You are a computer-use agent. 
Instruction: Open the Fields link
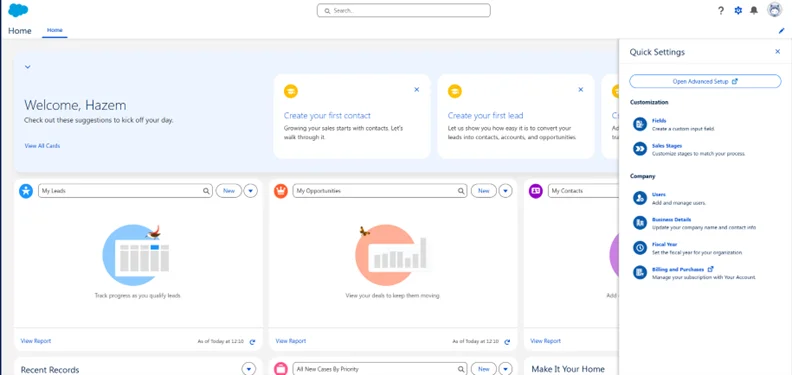pyautogui.click(x=659, y=121)
